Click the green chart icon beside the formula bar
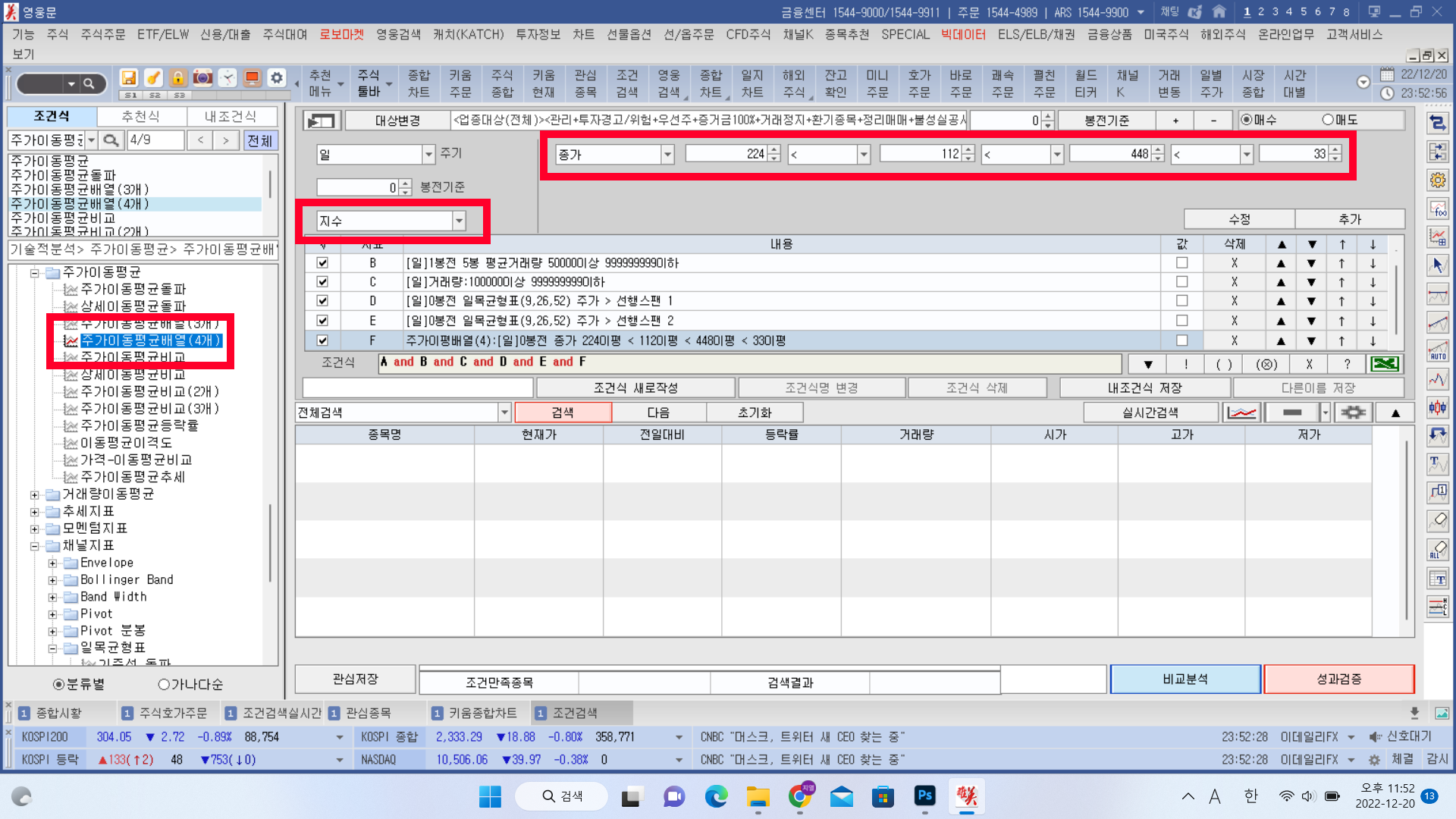 [1385, 363]
